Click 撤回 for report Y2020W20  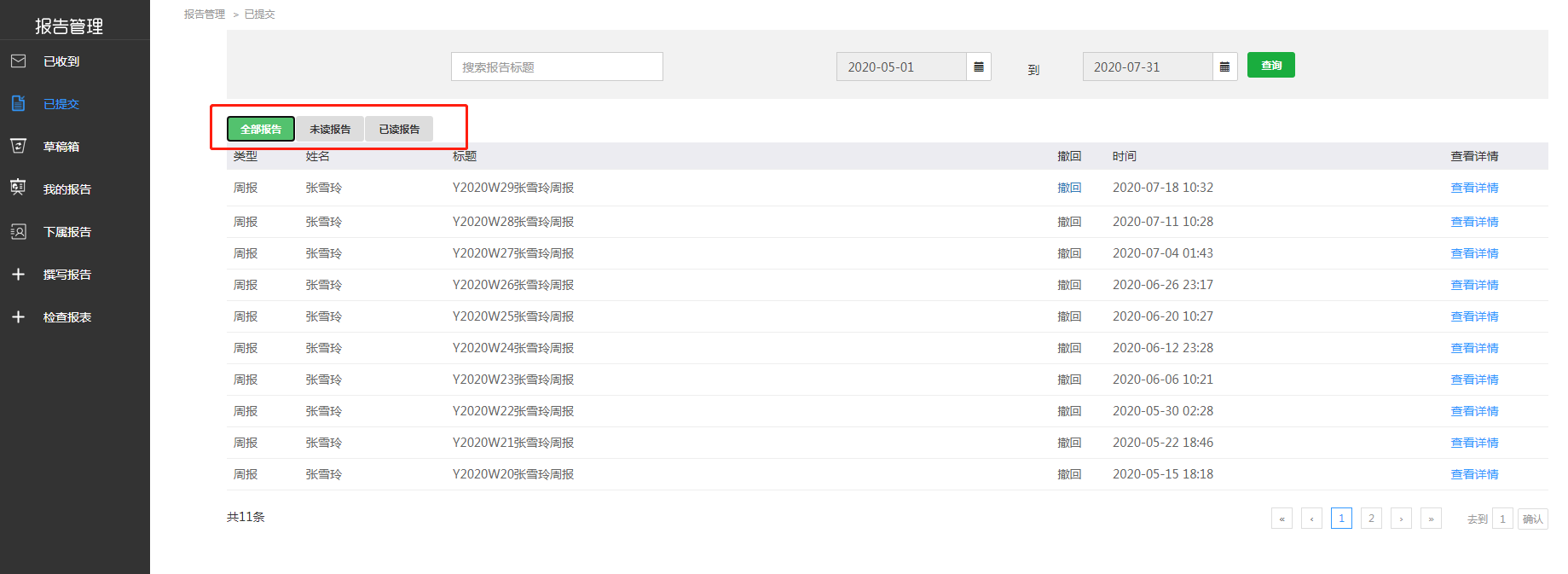pyautogui.click(x=1069, y=474)
